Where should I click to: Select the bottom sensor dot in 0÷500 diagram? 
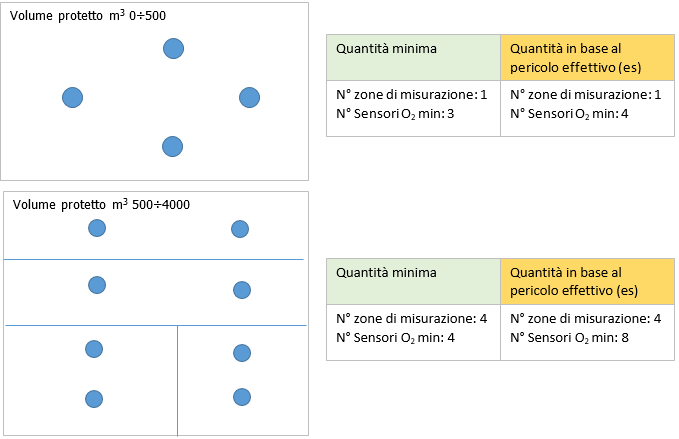(173, 147)
